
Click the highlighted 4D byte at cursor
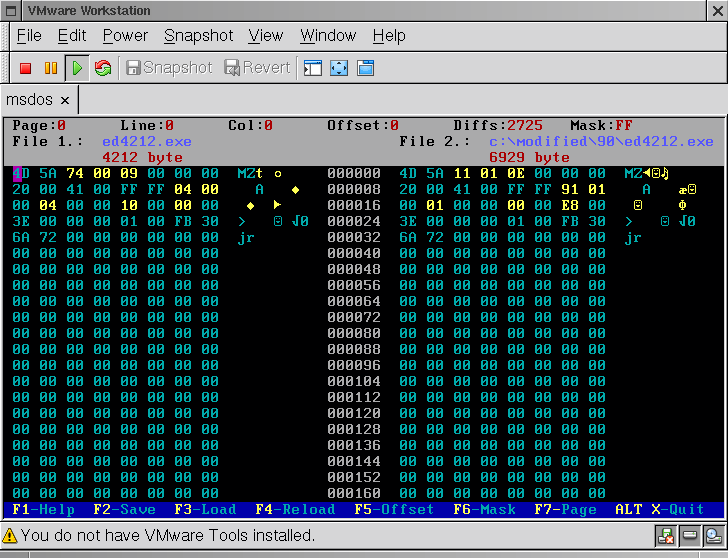click(x=21, y=174)
